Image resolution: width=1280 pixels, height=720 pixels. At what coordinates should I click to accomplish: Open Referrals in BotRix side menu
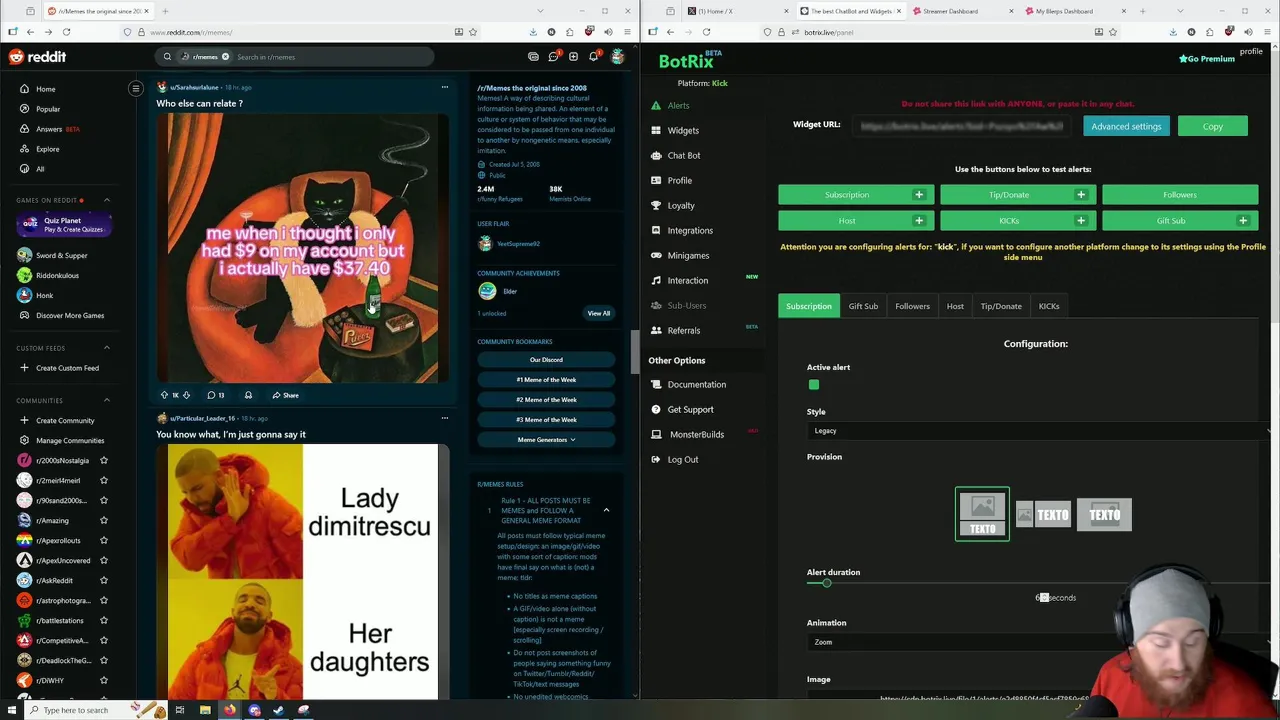coord(684,330)
